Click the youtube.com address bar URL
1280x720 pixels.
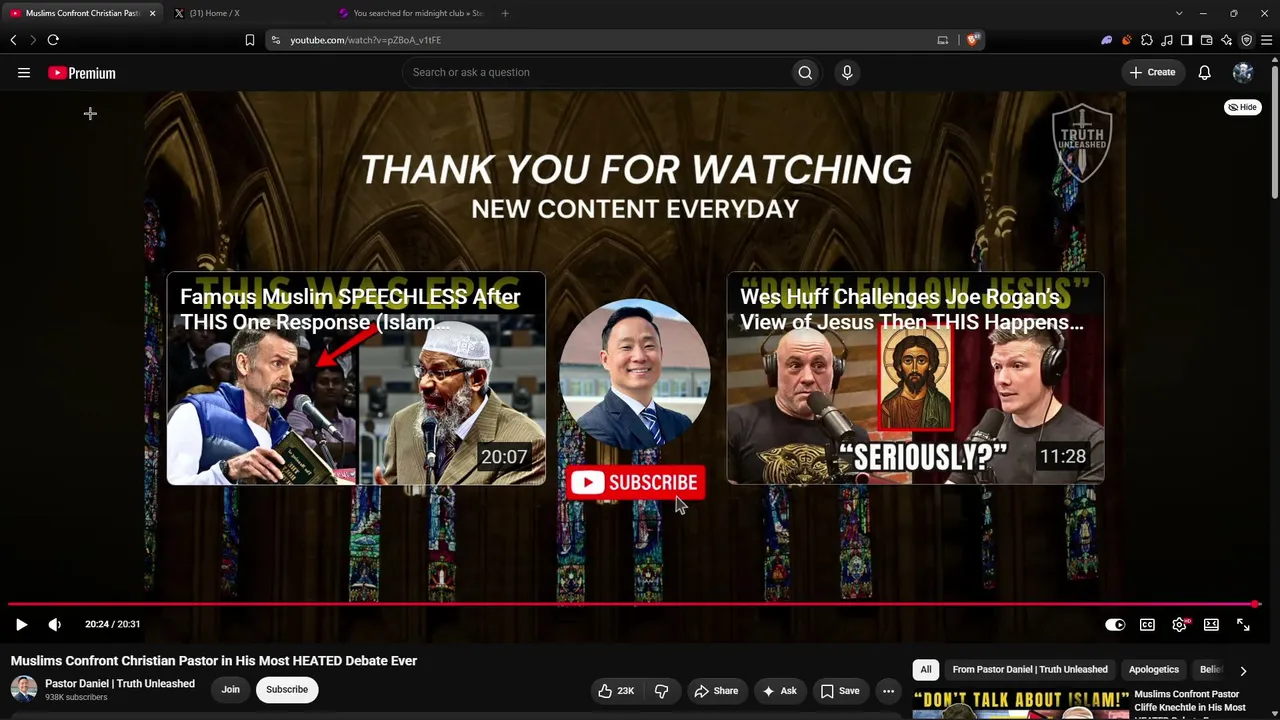(366, 40)
